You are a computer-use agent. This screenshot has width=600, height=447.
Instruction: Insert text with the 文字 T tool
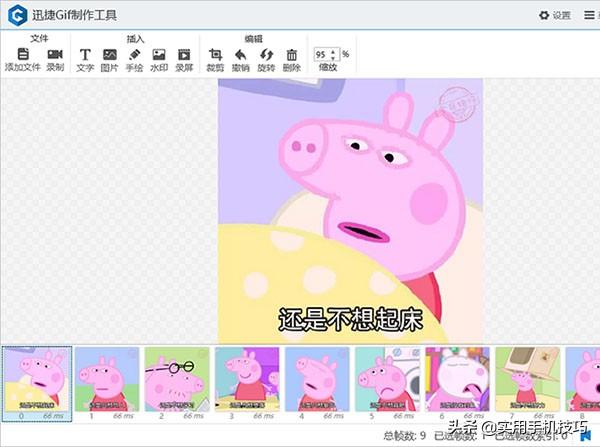(85, 55)
